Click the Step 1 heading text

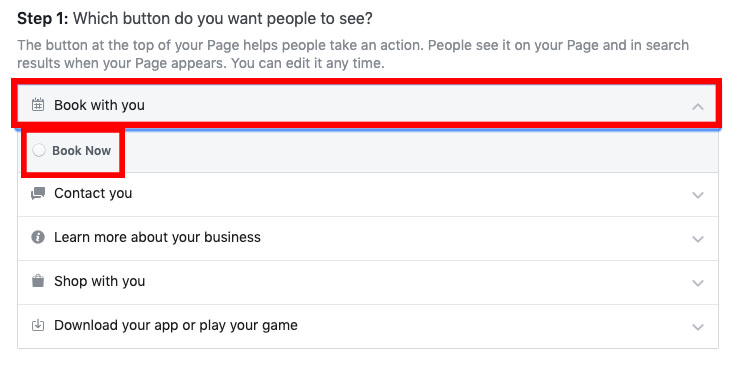[x=195, y=19]
